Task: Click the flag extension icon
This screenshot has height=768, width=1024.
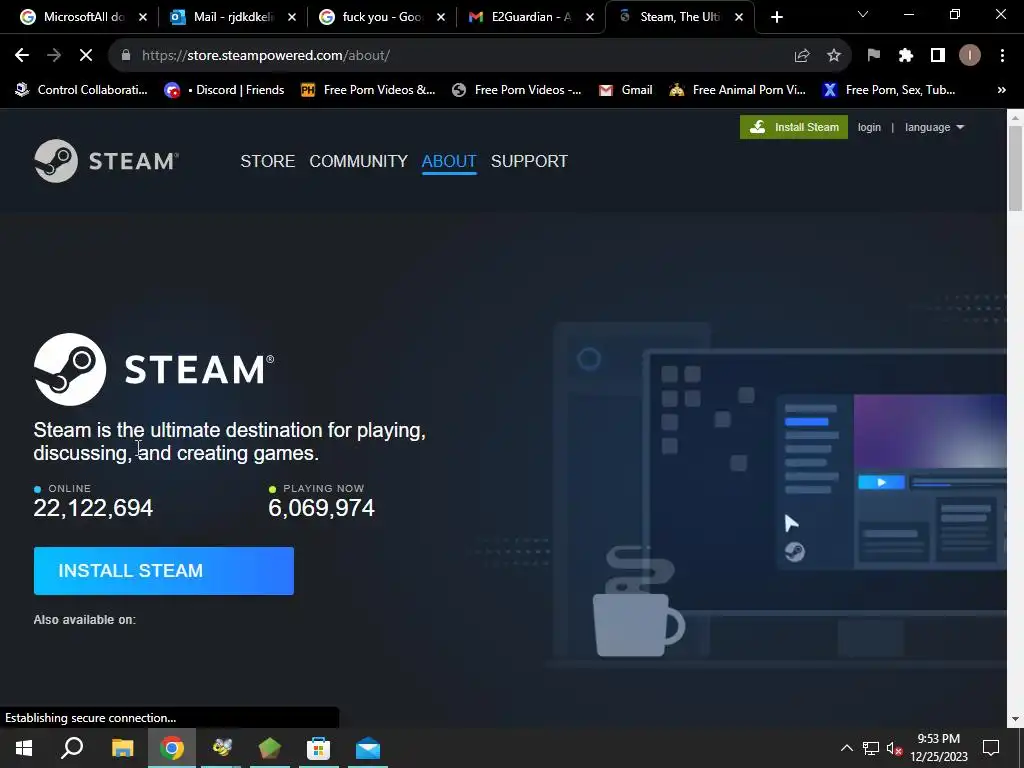Action: (x=873, y=56)
